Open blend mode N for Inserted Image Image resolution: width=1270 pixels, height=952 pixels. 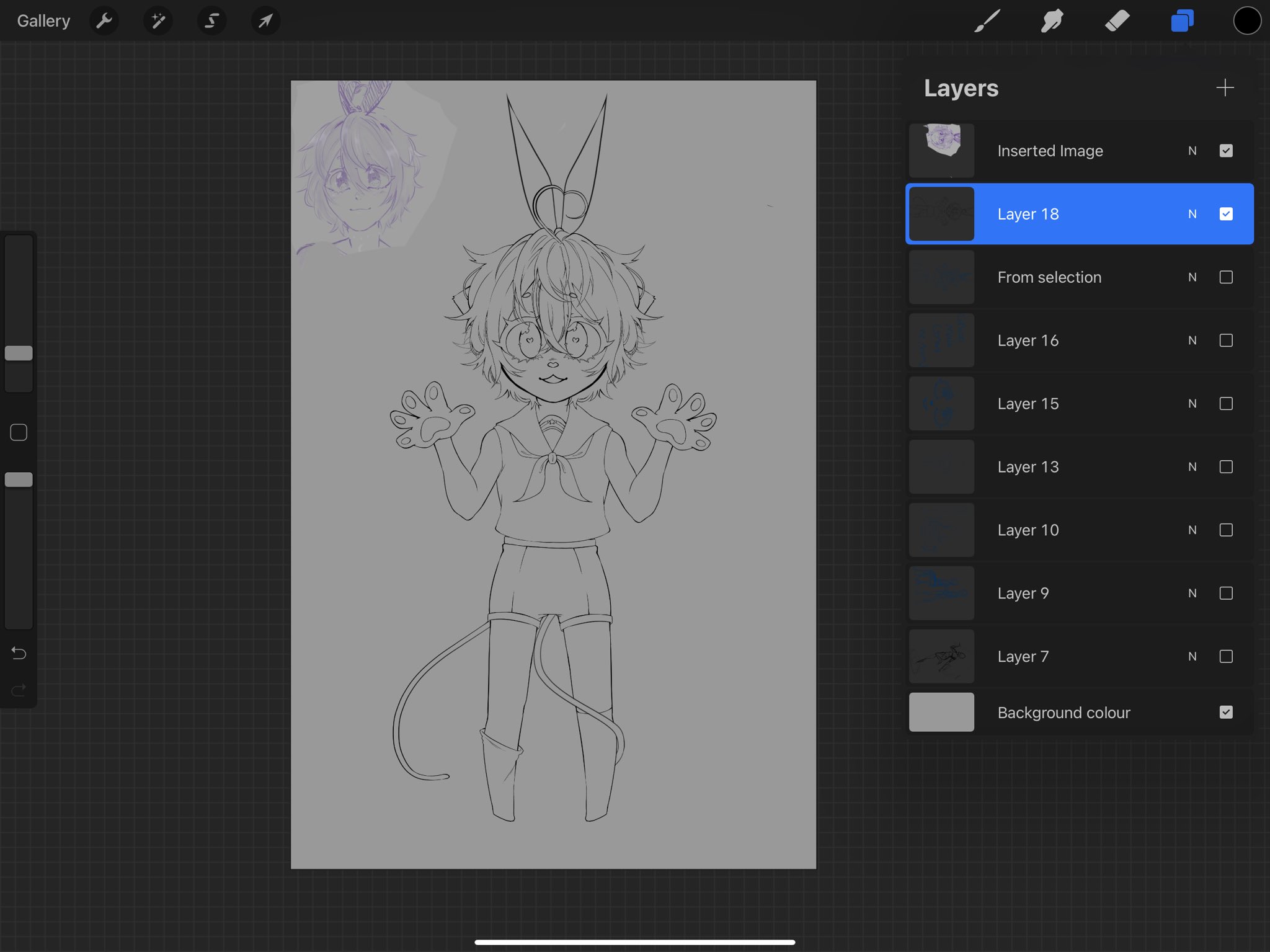click(1192, 151)
